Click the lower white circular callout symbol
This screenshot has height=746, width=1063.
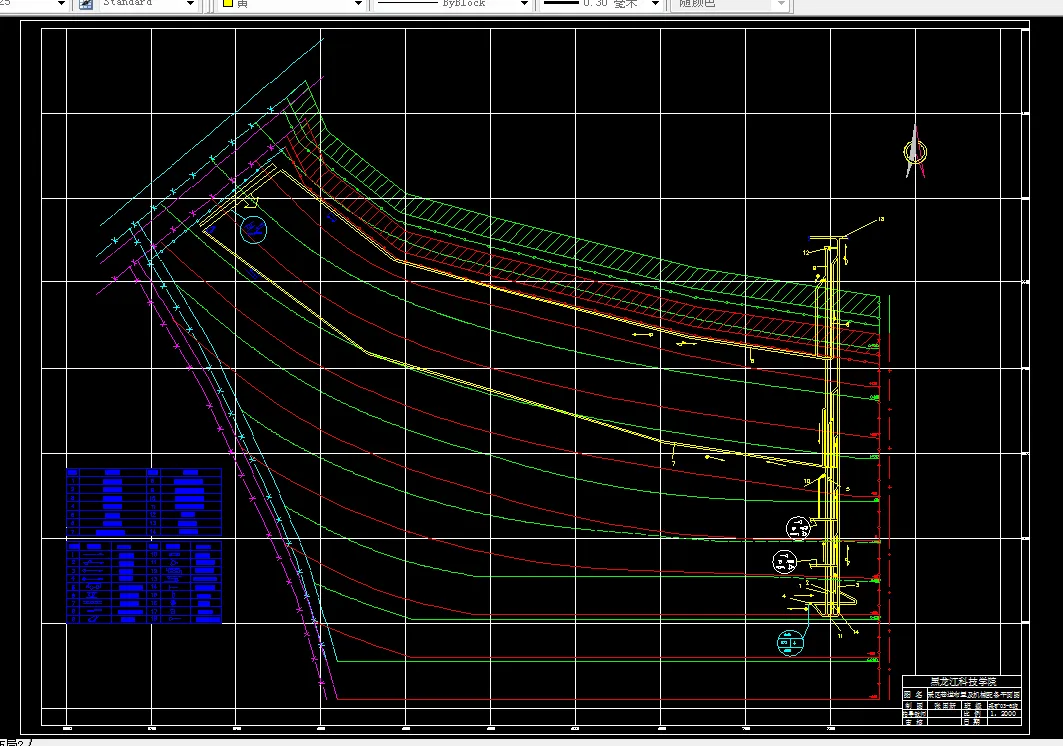(x=785, y=562)
